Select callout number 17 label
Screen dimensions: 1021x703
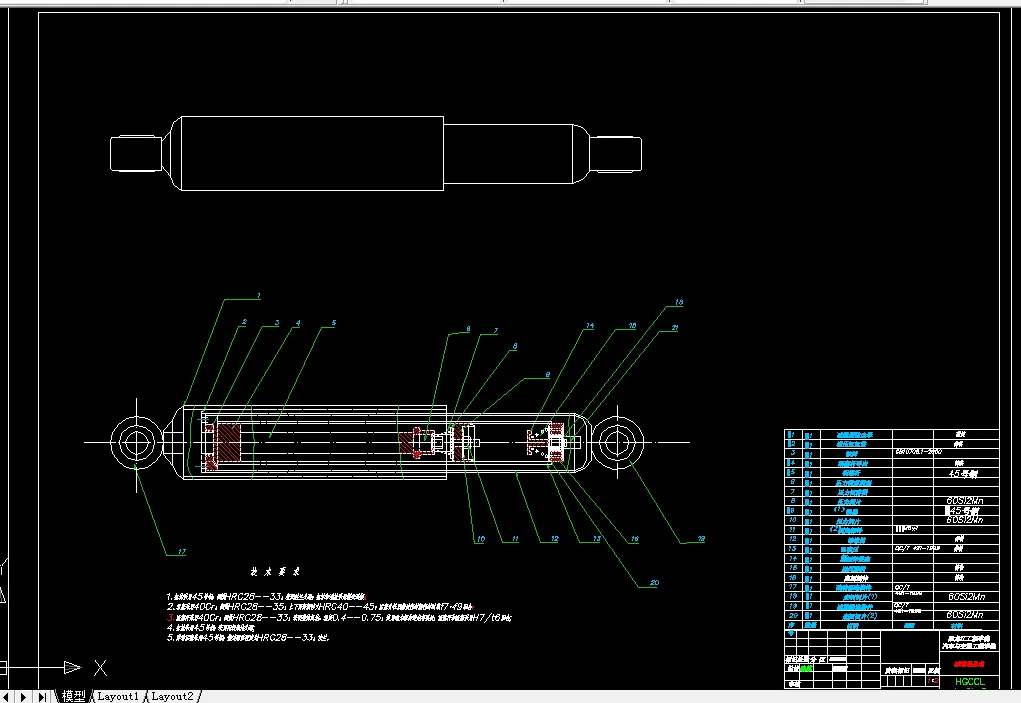(182, 552)
